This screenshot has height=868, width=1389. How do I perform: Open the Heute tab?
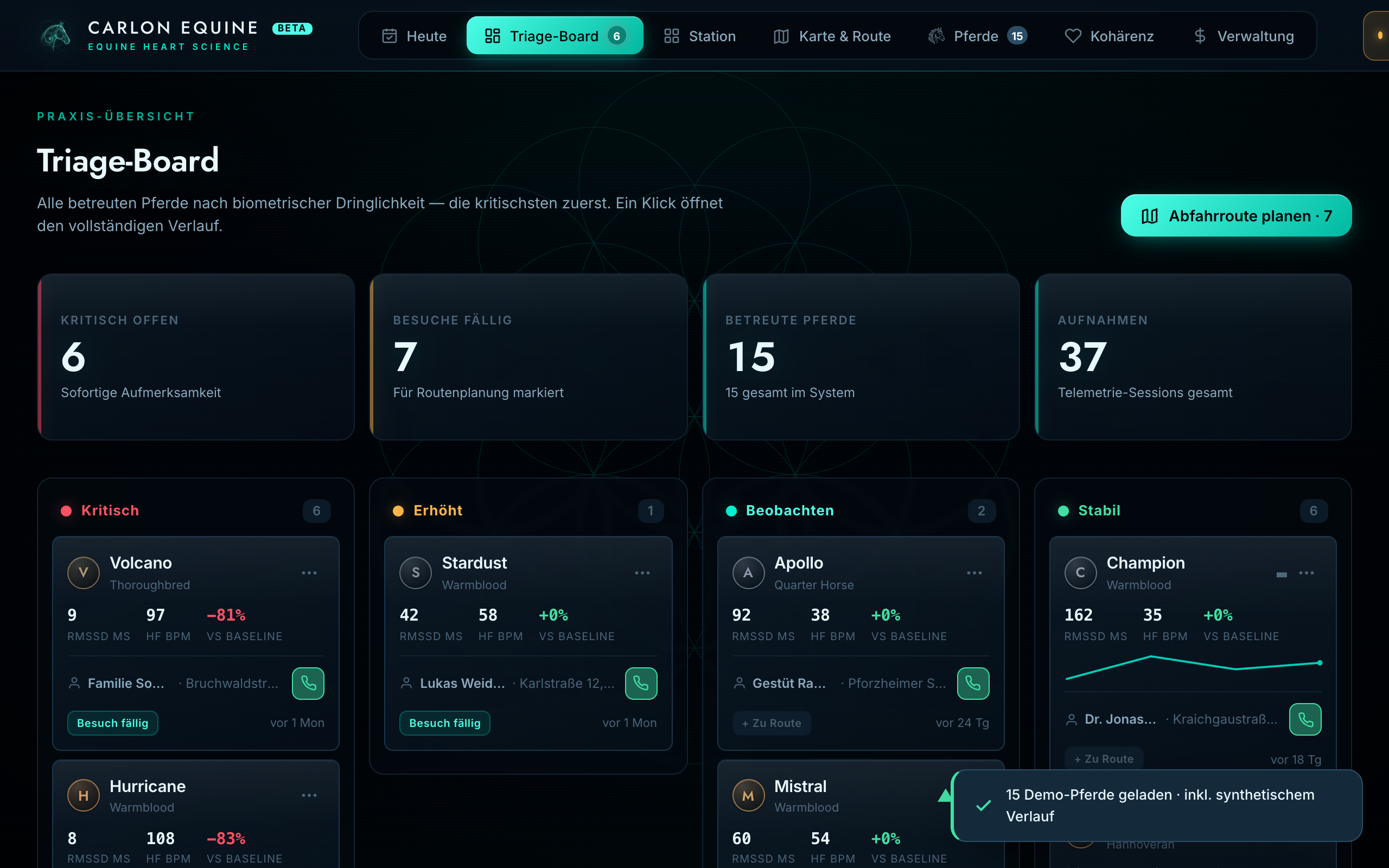[414, 36]
